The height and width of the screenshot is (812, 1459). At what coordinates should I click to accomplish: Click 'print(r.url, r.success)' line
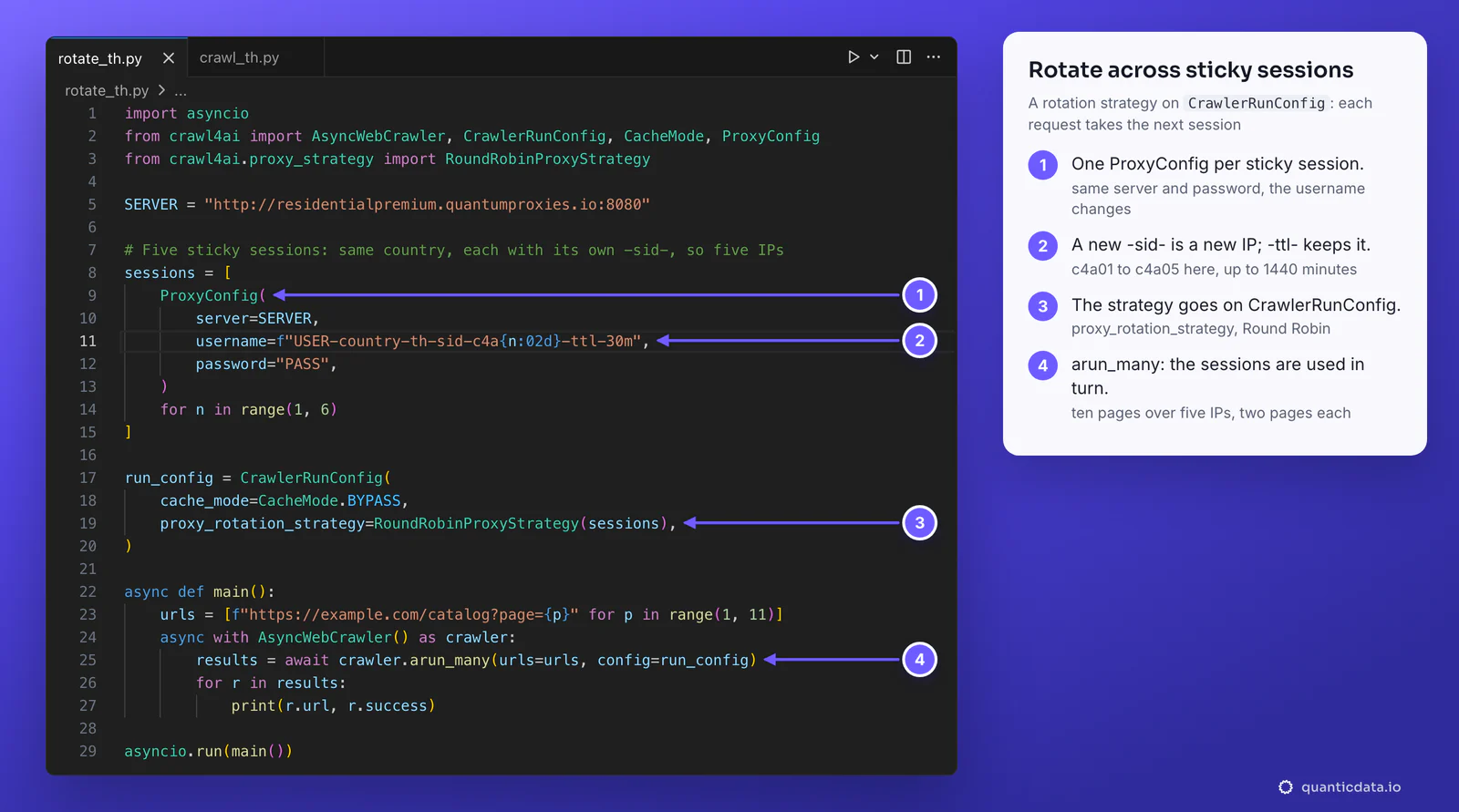pyautogui.click(x=334, y=705)
